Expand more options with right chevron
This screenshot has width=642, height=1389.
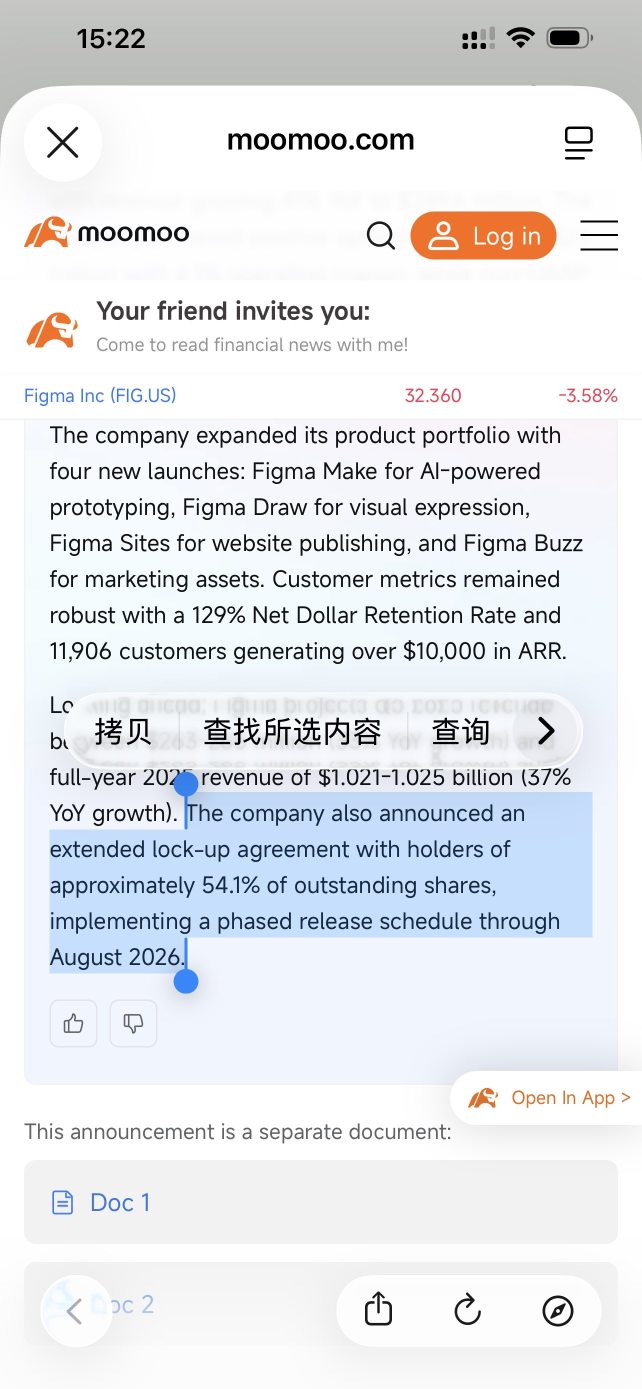coord(546,731)
